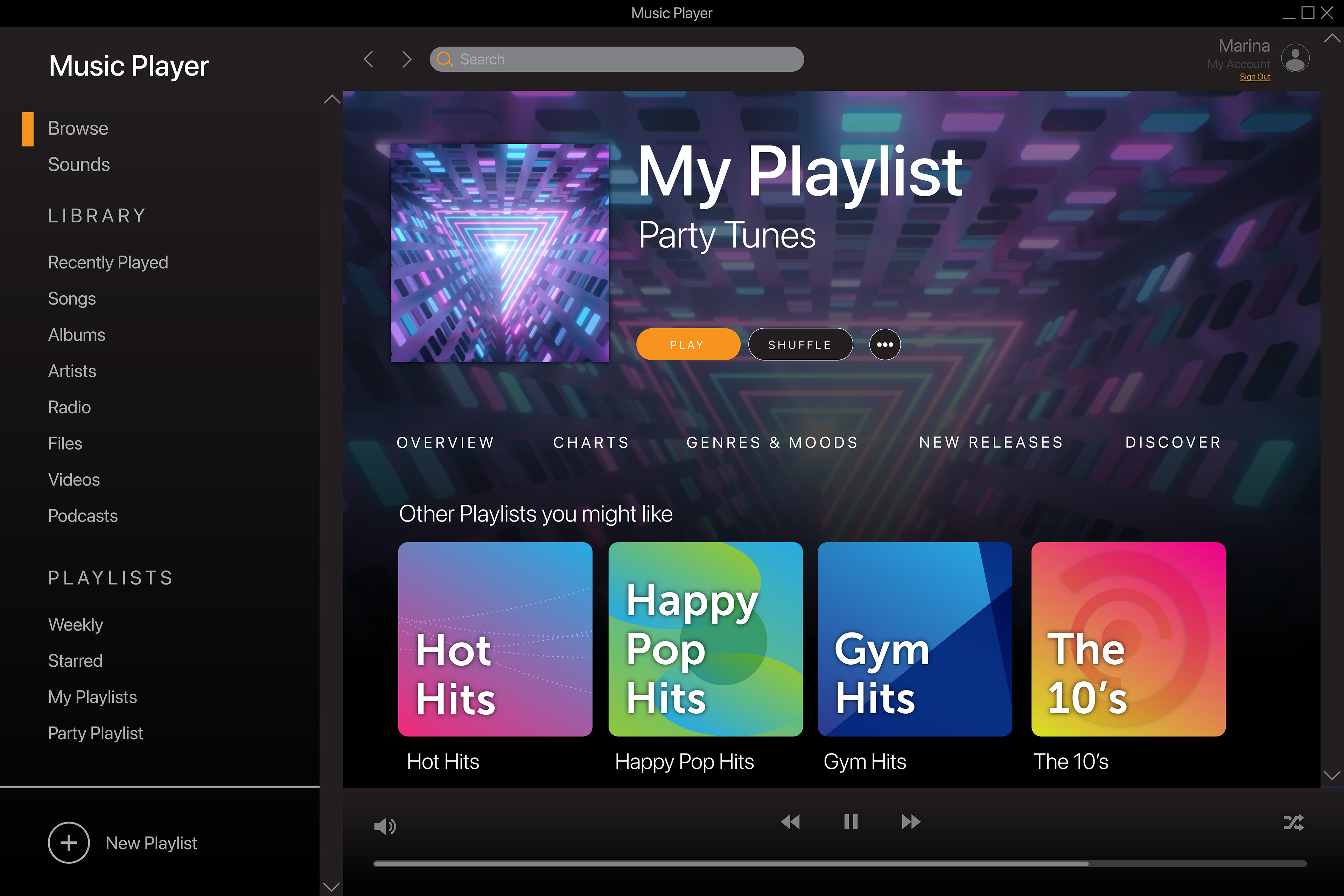This screenshot has height=896, width=1344.
Task: Click the plus circle New Playlist icon
Action: [x=69, y=843]
